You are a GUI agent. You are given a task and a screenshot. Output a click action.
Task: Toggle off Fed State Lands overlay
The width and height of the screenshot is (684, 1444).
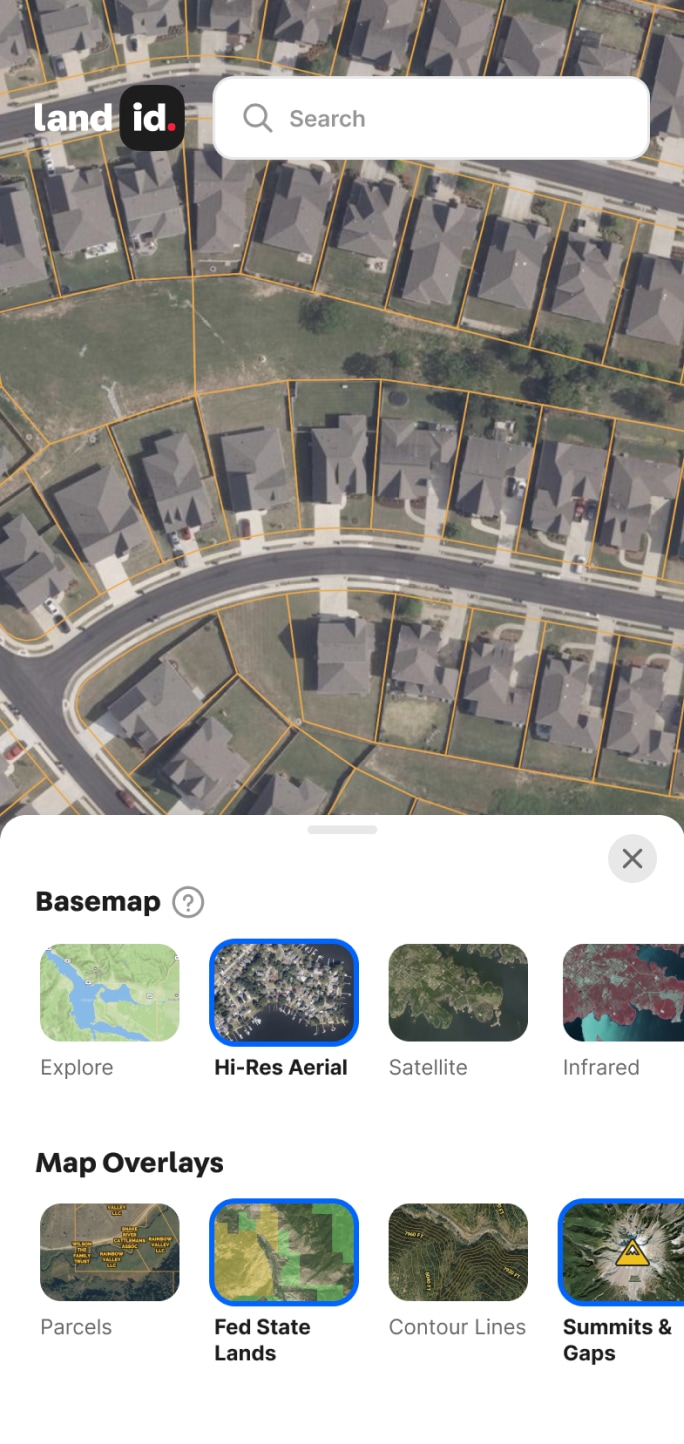(x=284, y=1252)
